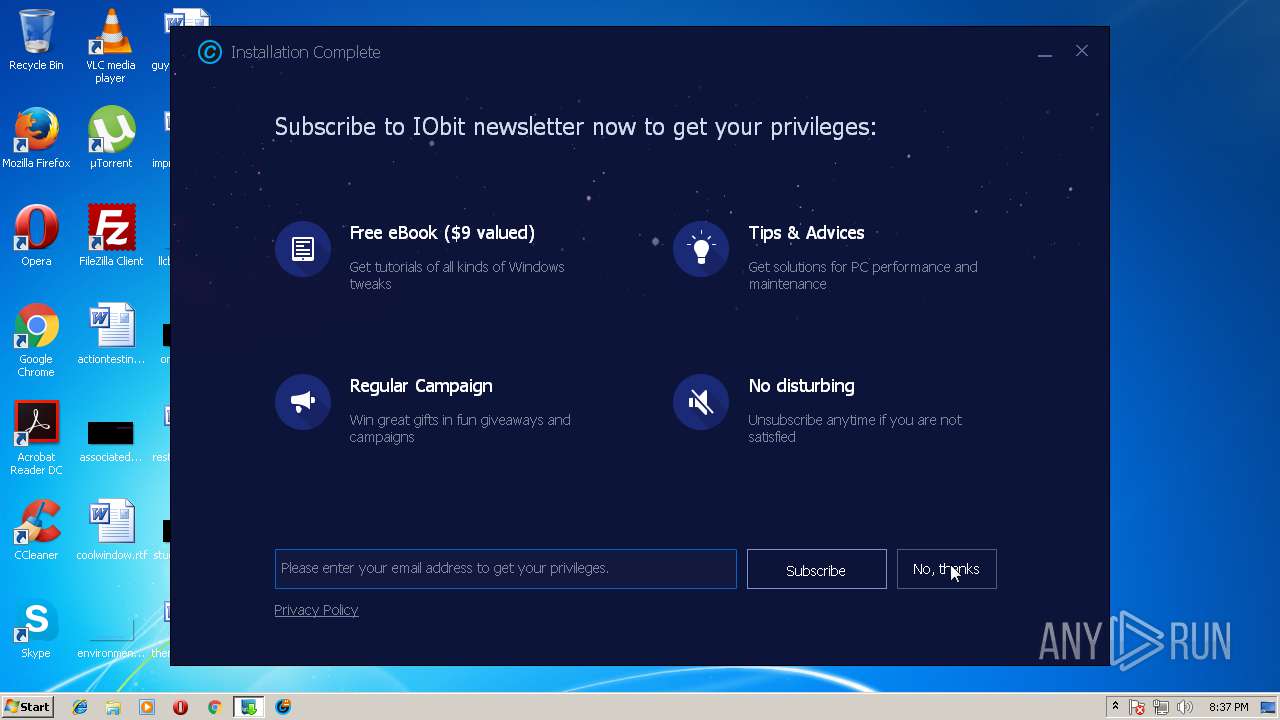Open the volume speaker tray icon
This screenshot has height=720, width=1280.
click(1185, 707)
